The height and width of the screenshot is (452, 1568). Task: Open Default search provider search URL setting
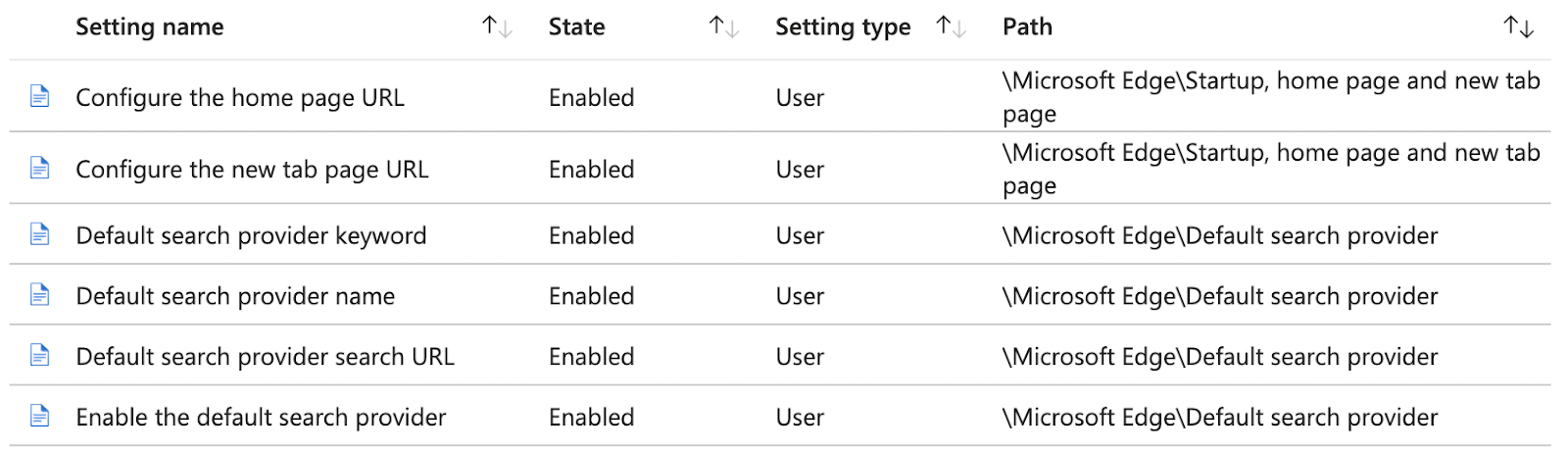265,357
